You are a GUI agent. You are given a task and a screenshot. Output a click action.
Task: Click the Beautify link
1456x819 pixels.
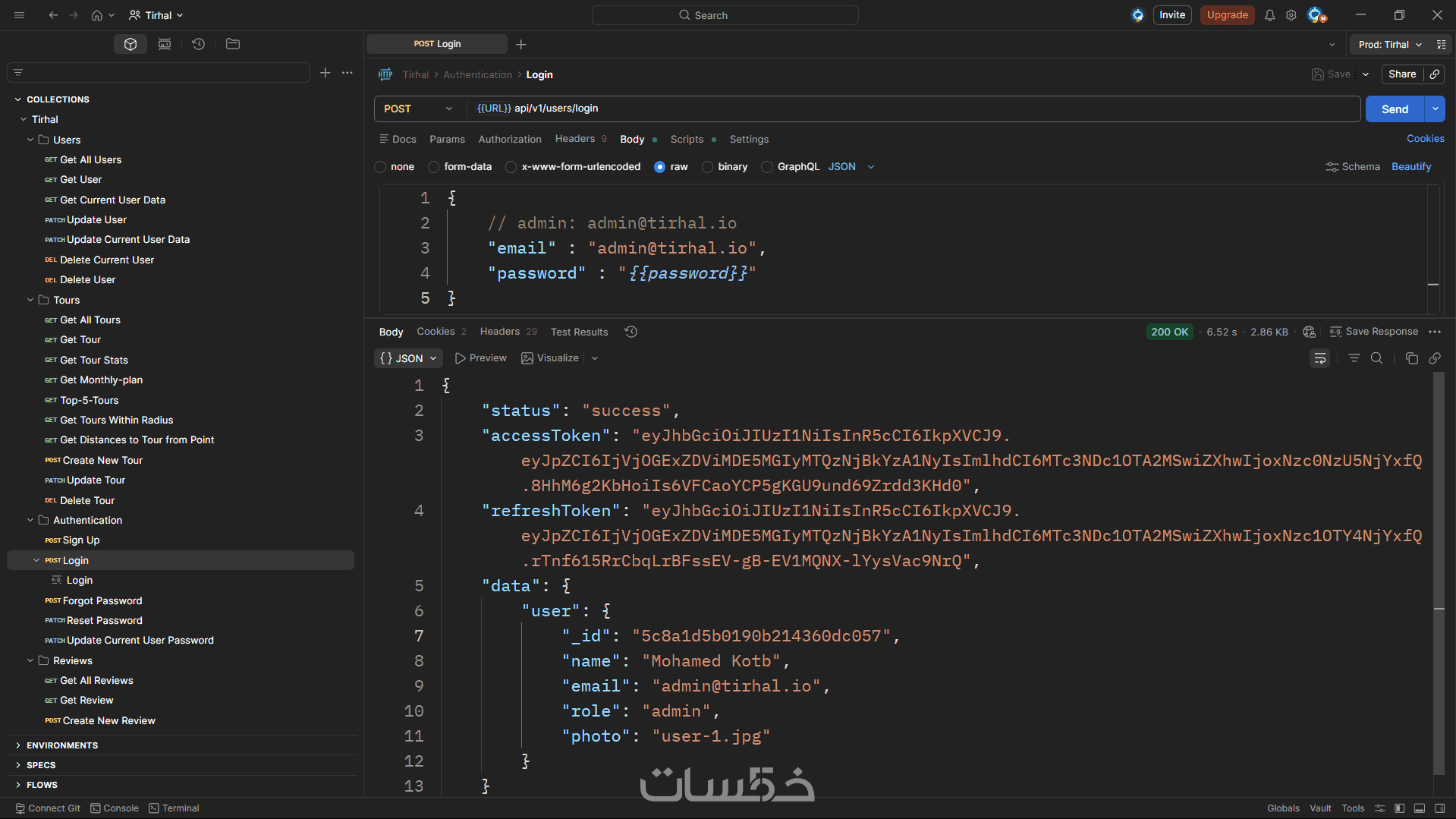[x=1411, y=167]
